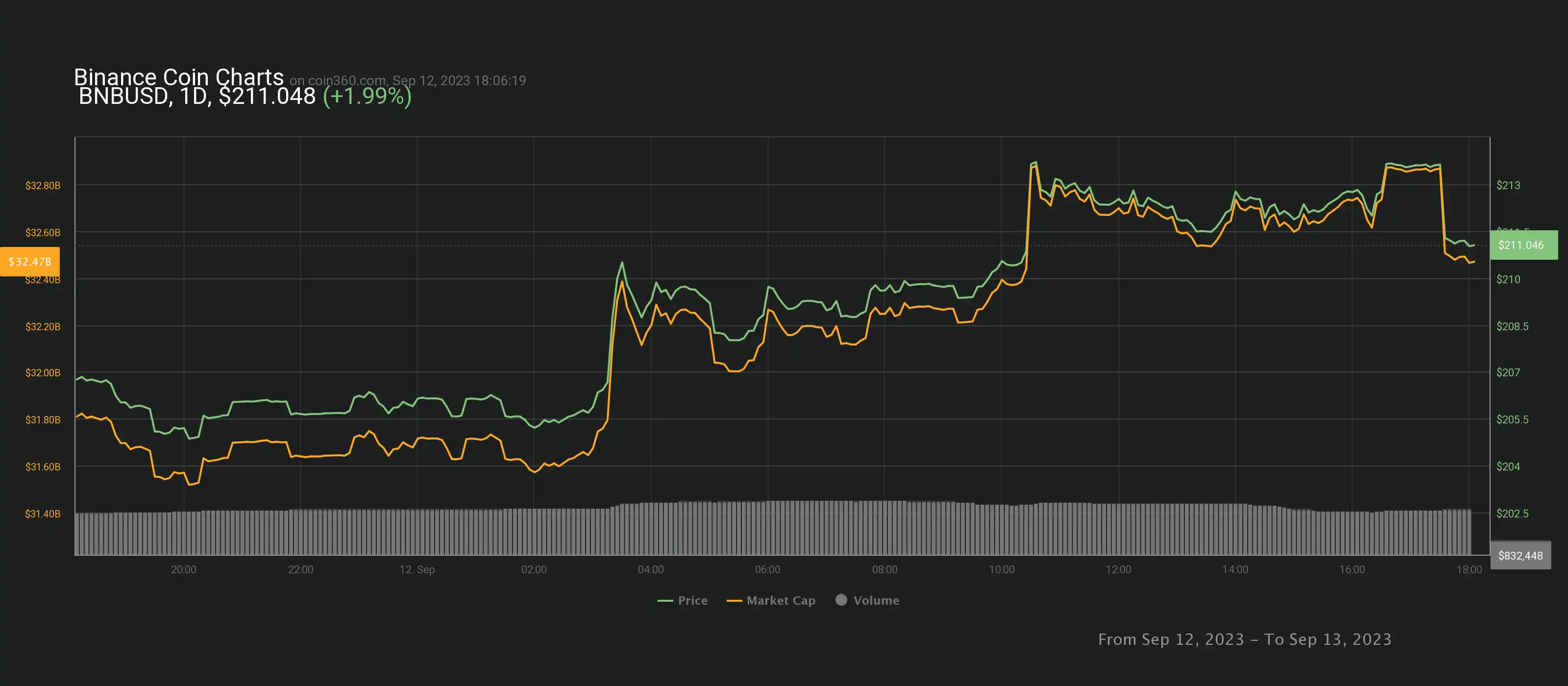Click the 04:00 time axis label

click(651, 569)
